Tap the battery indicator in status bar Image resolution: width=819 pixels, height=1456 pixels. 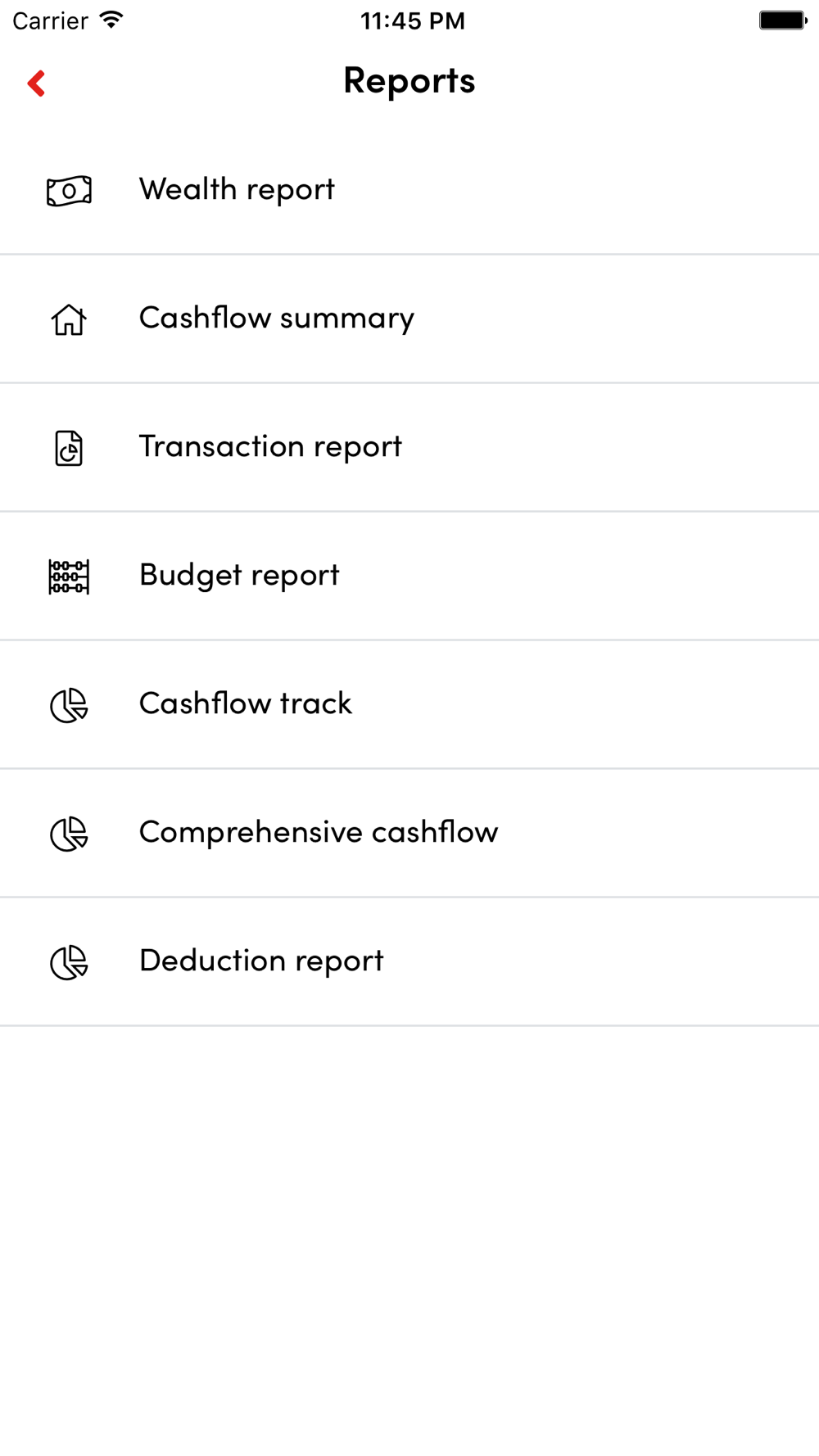(783, 20)
